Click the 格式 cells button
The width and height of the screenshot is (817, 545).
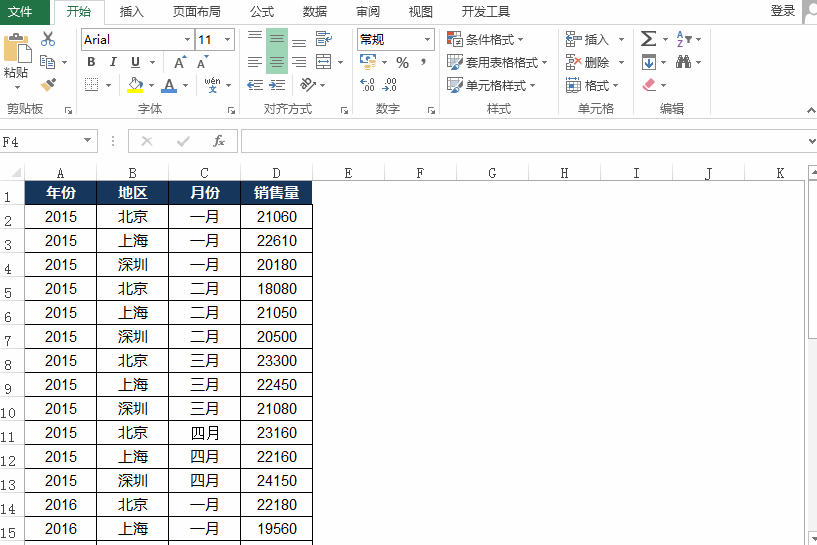point(592,85)
